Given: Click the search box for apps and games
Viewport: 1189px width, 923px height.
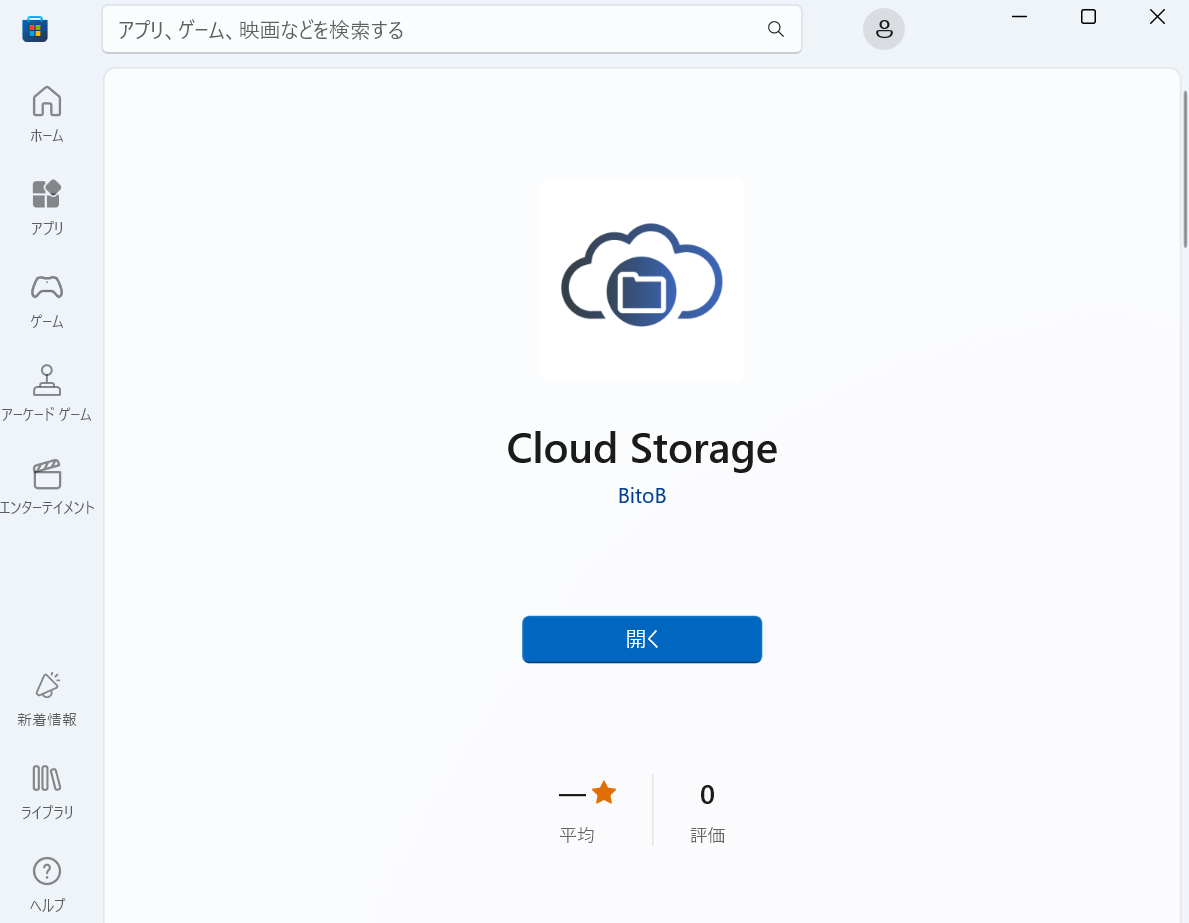Looking at the screenshot, I should click(x=452, y=30).
